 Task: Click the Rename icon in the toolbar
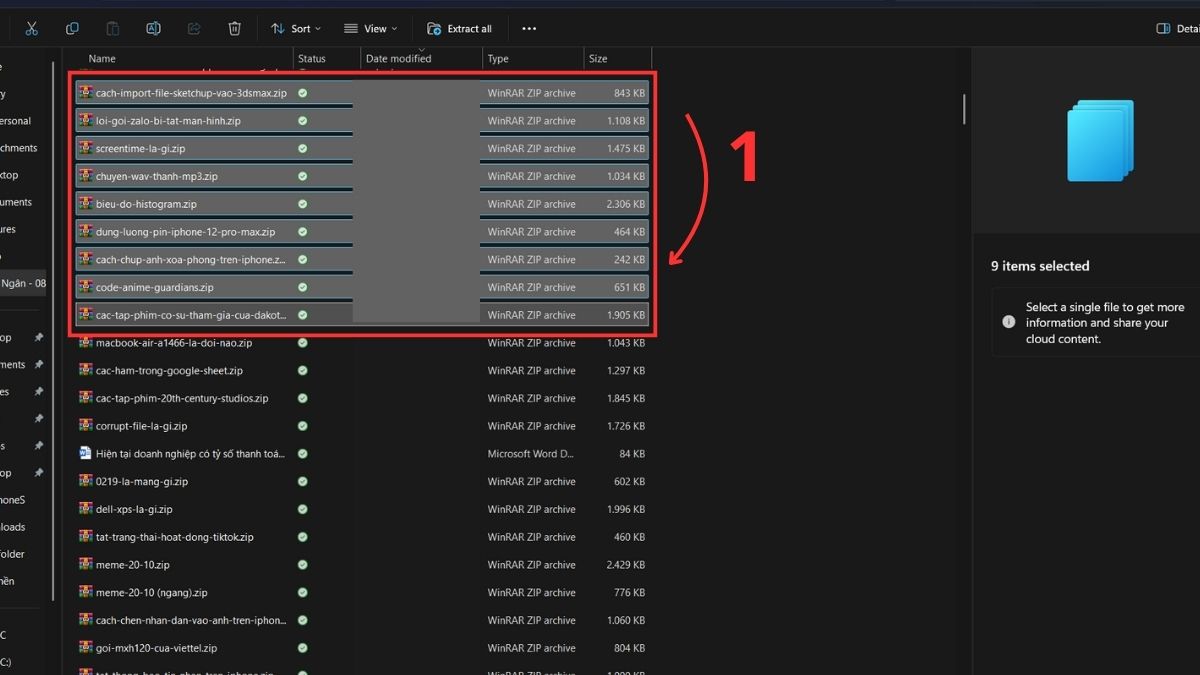pos(153,28)
